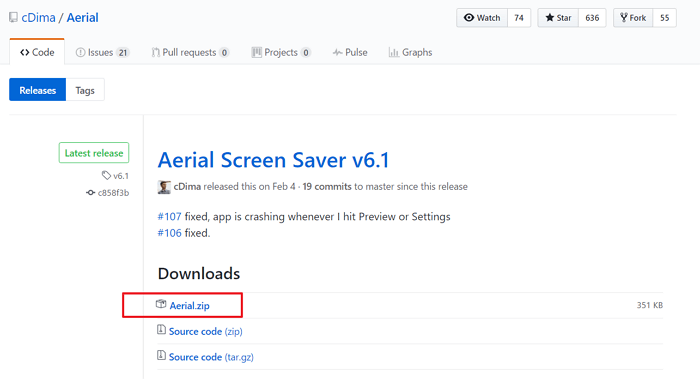Open the v6.1 tag link
700x379 pixels.
point(121,176)
